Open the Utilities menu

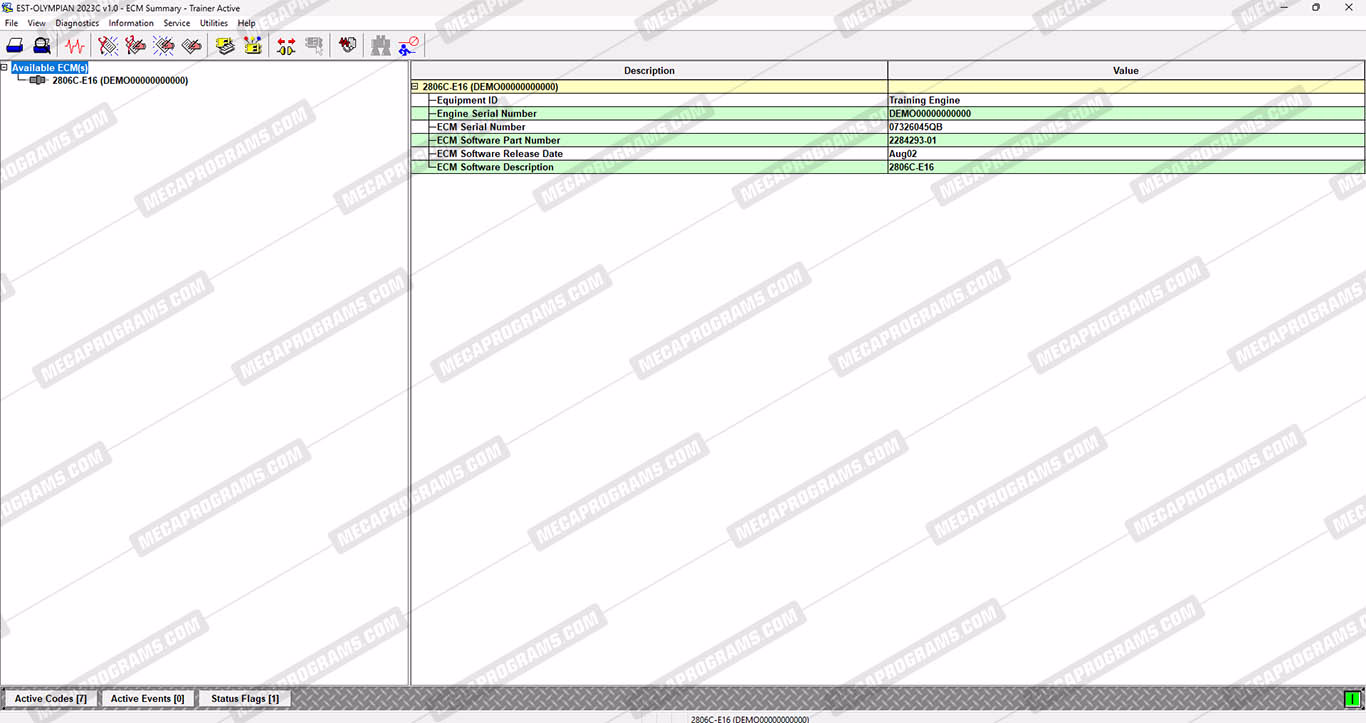[214, 23]
